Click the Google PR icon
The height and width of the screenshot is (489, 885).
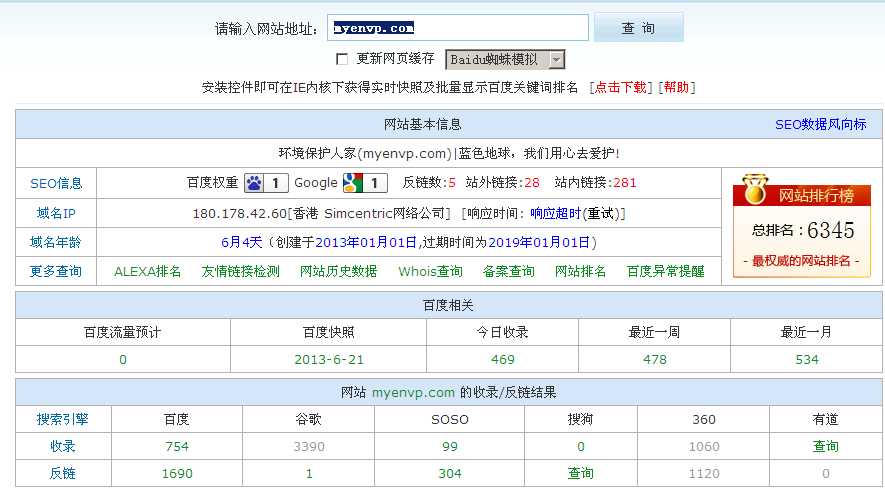coord(365,183)
